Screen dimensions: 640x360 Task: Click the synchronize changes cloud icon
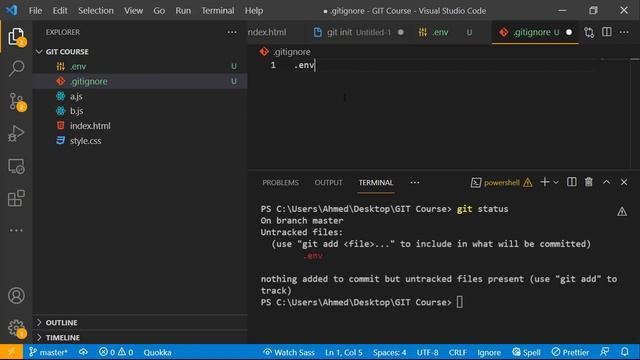click(83, 352)
